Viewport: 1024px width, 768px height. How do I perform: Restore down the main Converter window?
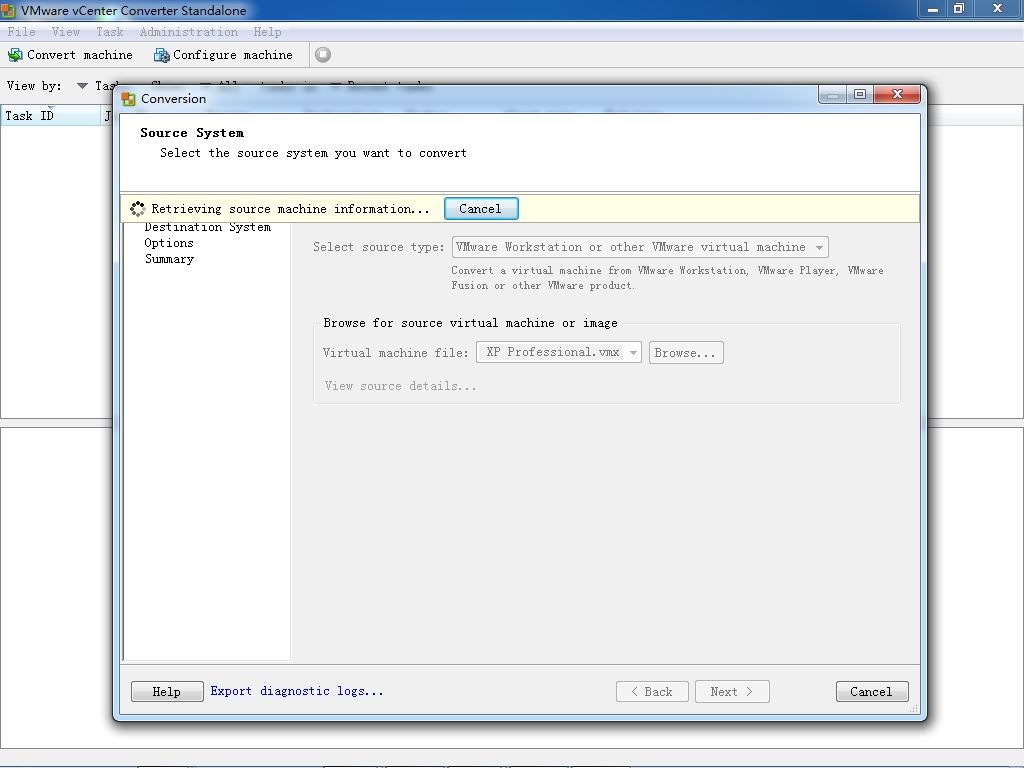959,8
